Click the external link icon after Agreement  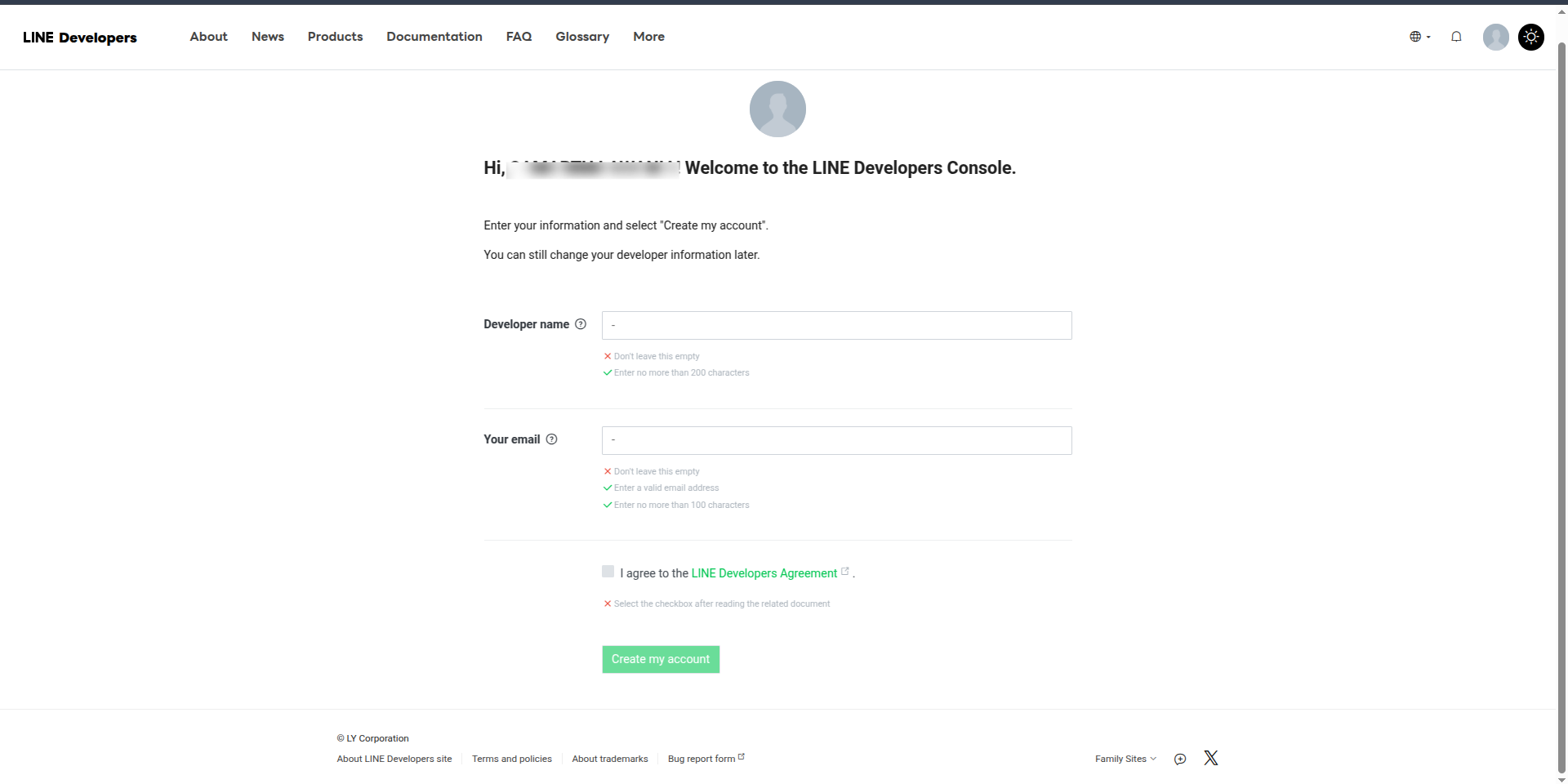[845, 572]
